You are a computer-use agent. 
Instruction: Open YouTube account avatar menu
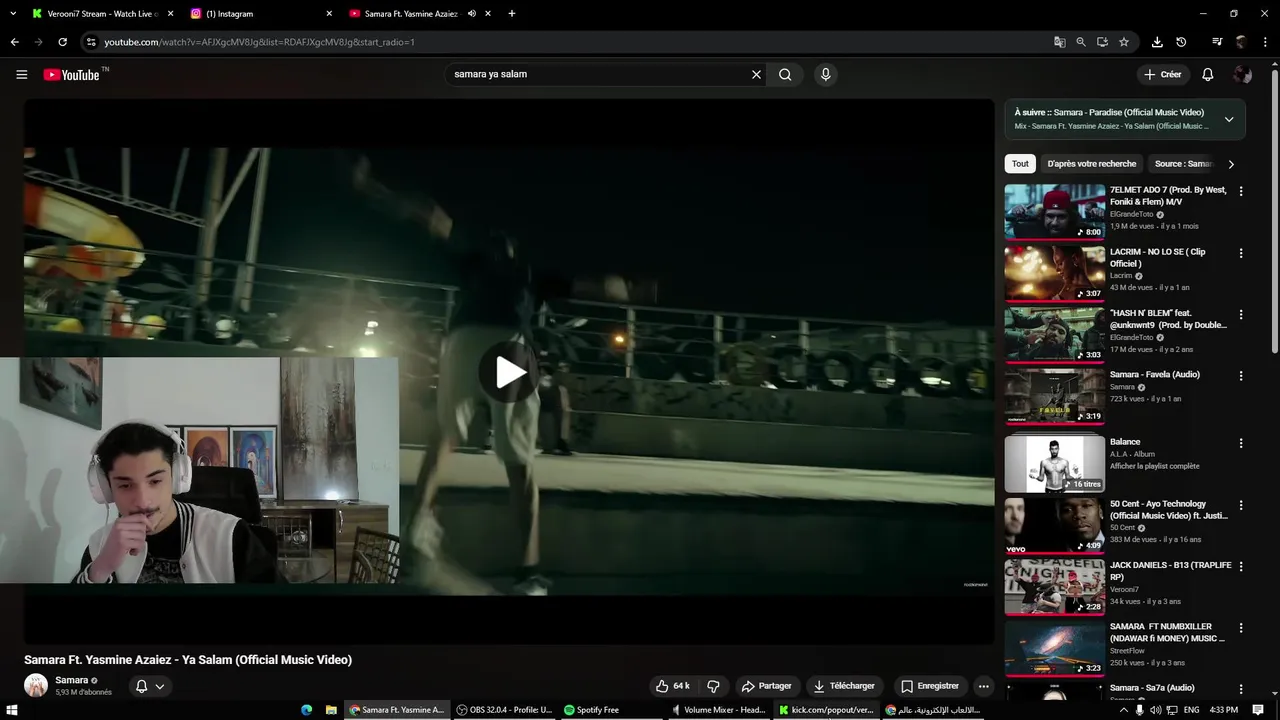coord(1242,74)
